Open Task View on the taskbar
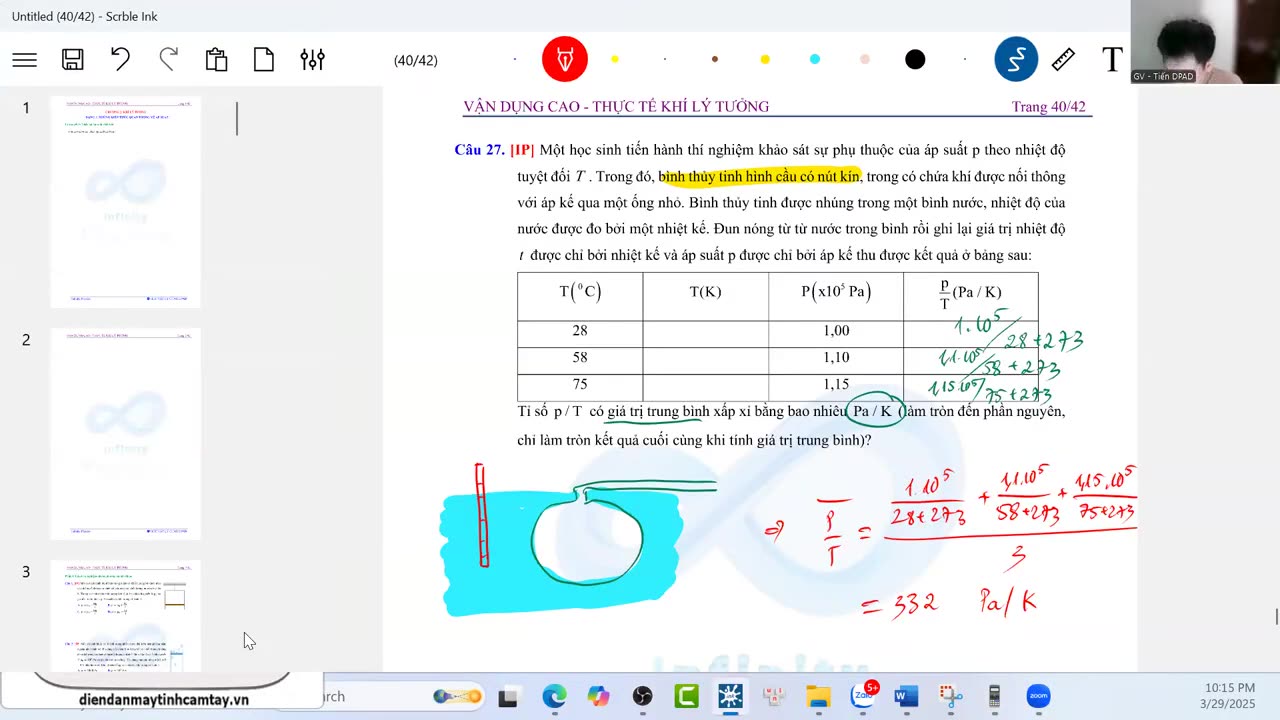This screenshot has width=1280, height=720. click(x=509, y=697)
